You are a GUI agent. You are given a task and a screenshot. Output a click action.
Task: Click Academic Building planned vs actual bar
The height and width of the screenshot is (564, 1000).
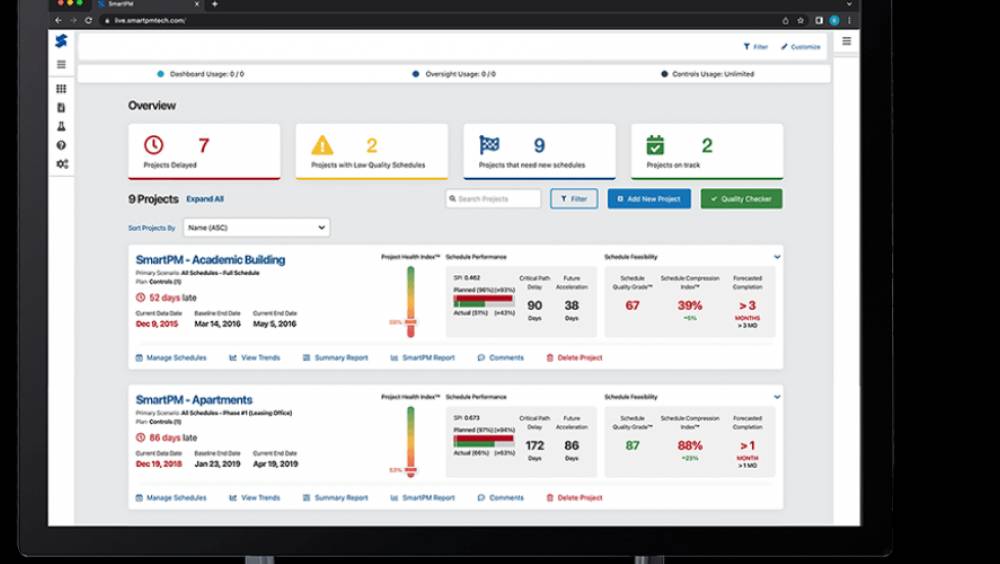tap(483, 301)
